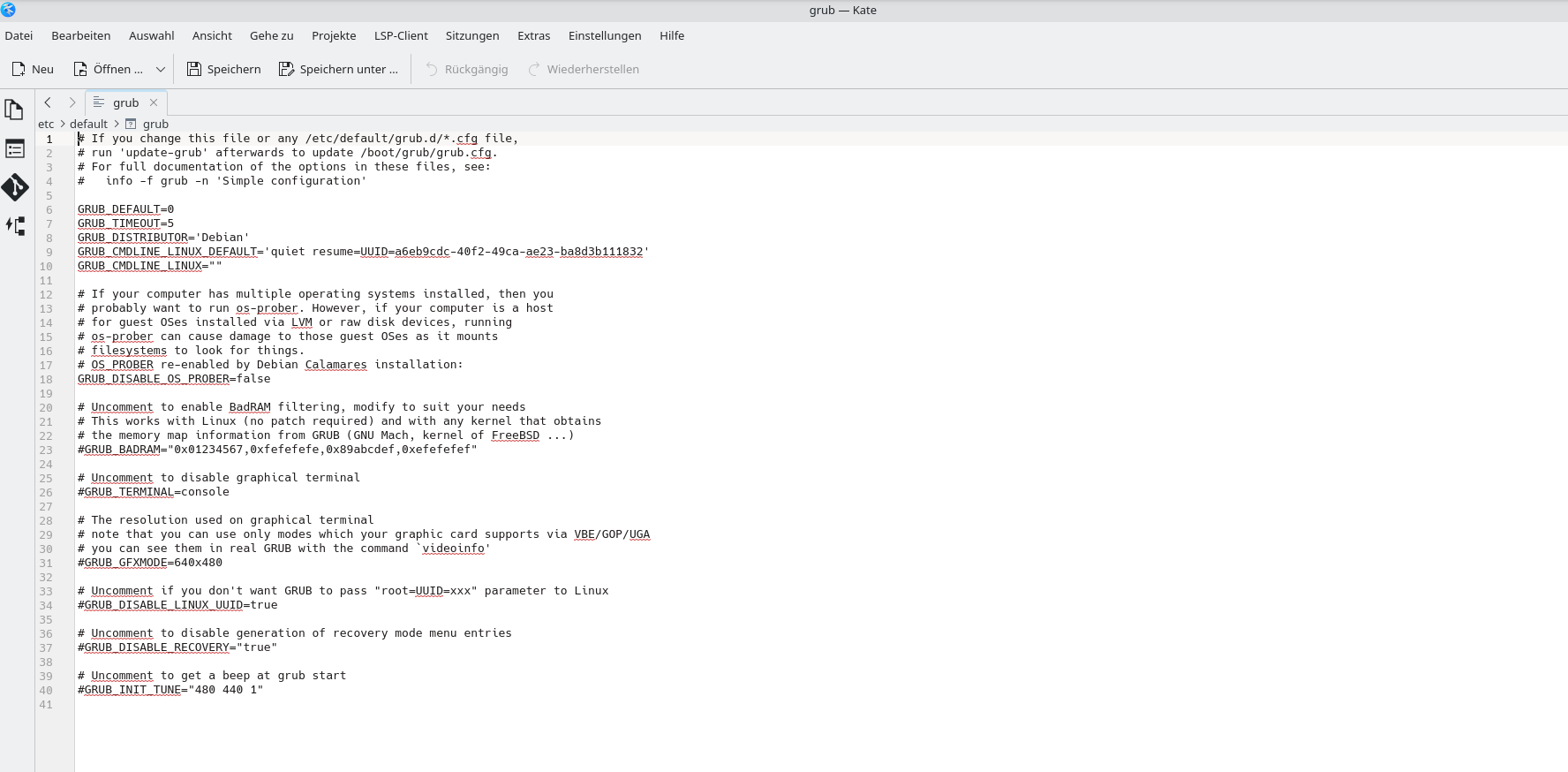Expand the Öffnen recent files dropdown arrow
1568x772 pixels.
point(160,69)
